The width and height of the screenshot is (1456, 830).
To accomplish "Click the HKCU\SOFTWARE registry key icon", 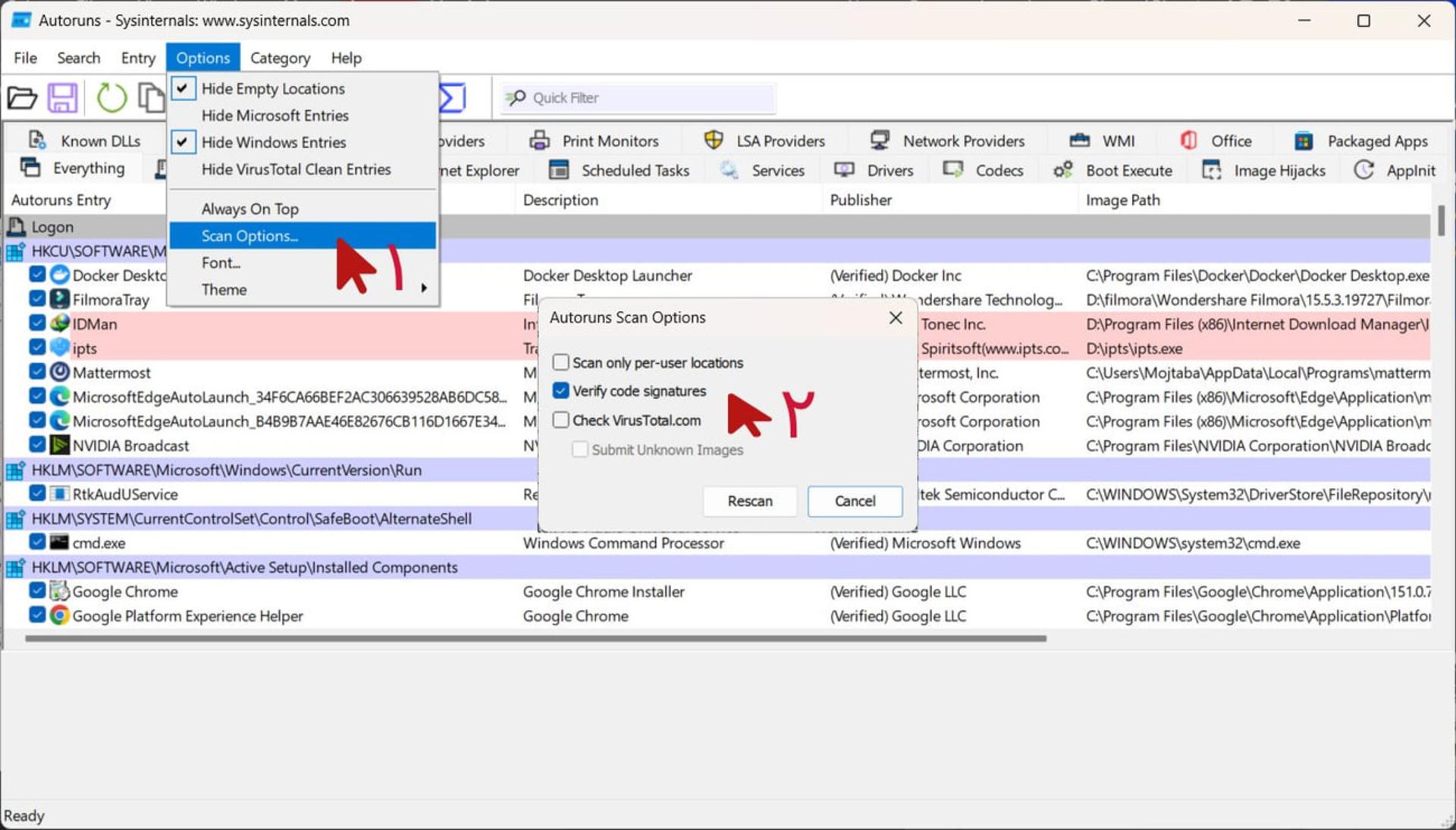I will coord(16,251).
